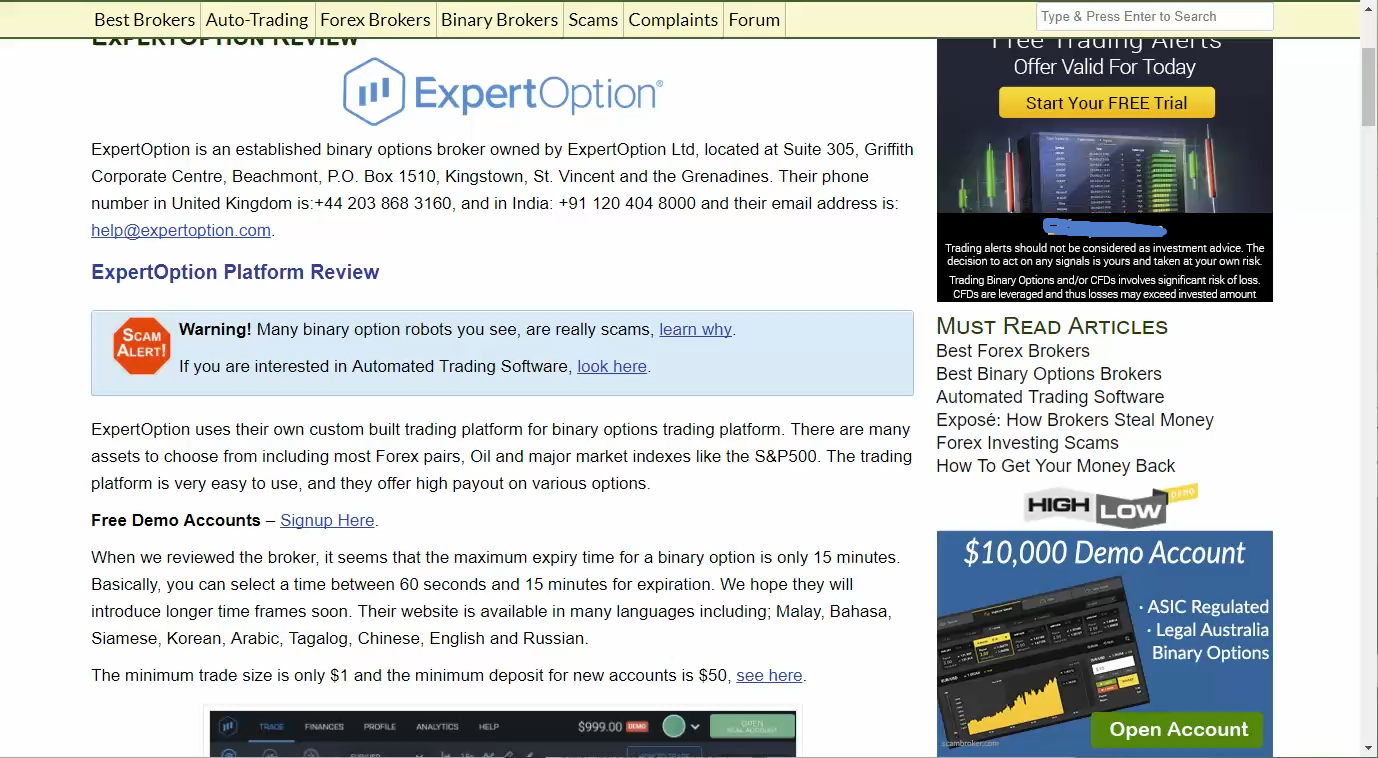Click Start Your FREE Trial button
The height and width of the screenshot is (758, 1378).
1106,103
